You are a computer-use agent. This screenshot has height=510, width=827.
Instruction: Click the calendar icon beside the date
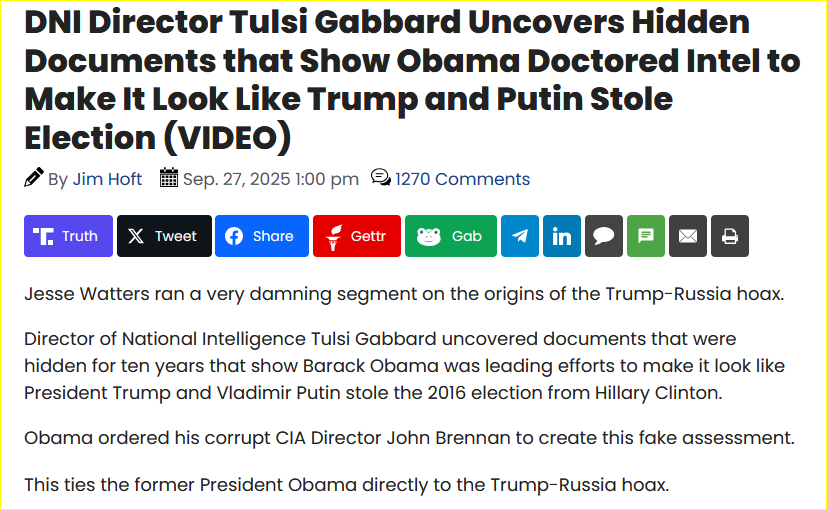pos(169,178)
